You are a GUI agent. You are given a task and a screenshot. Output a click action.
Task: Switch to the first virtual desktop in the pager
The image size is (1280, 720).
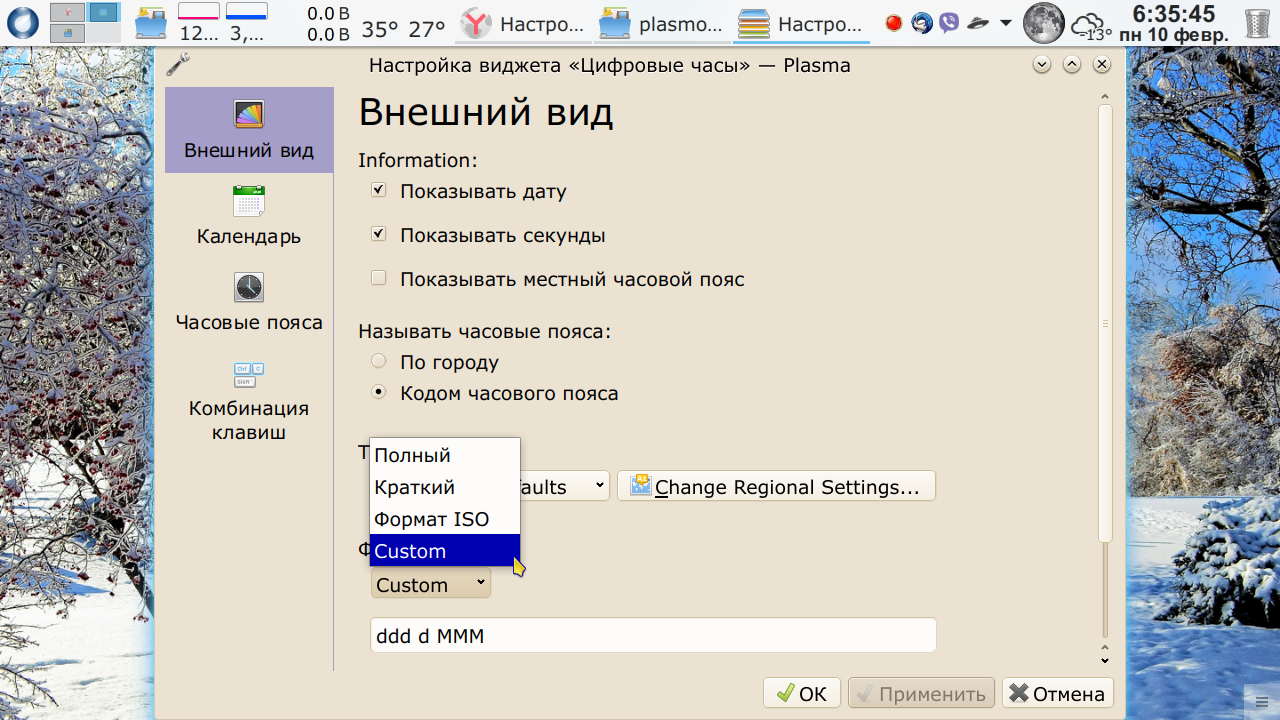coord(67,12)
